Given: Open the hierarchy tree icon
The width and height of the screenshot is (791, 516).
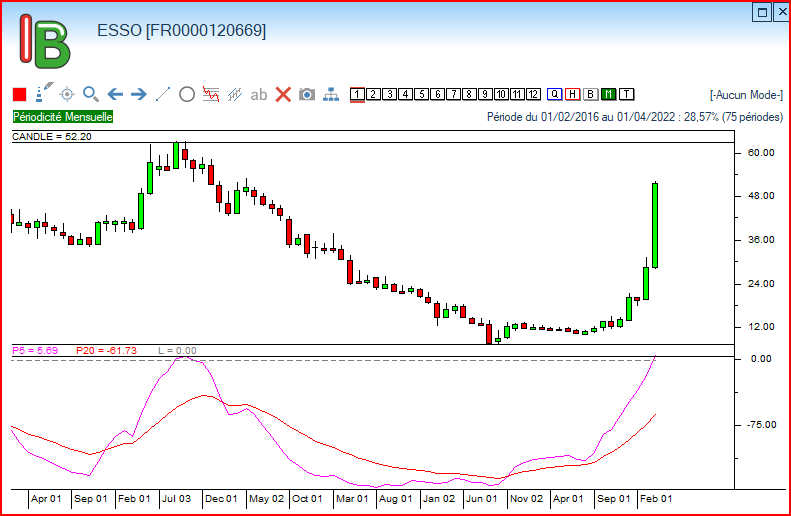Looking at the screenshot, I should tap(331, 94).
